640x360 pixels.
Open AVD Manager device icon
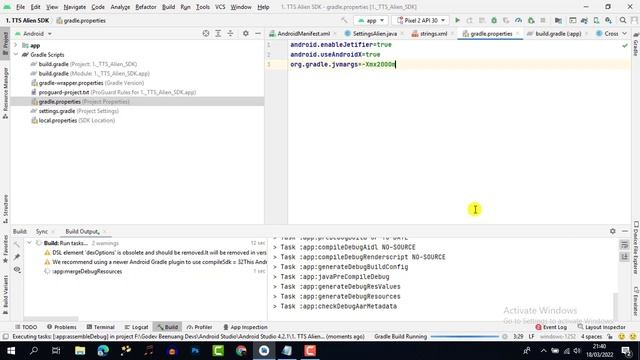point(596,20)
